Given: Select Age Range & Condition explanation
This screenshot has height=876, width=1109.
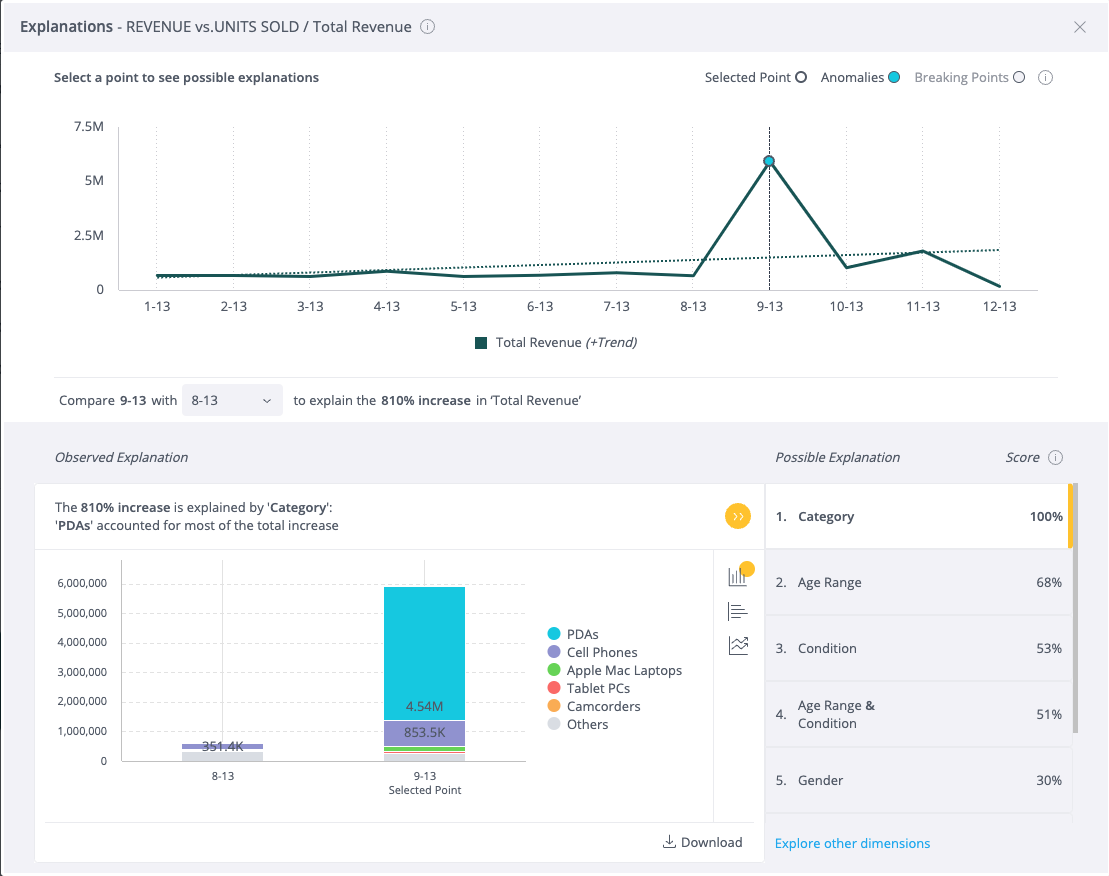Looking at the screenshot, I should click(x=919, y=714).
